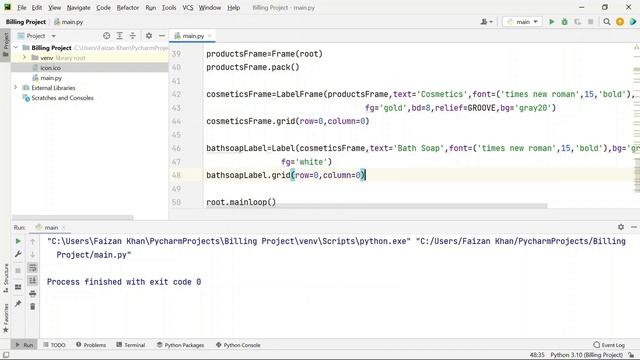Screen dimensions: 640x360
Task: Collapse the Billing Project root folder
Action: (16, 48)
